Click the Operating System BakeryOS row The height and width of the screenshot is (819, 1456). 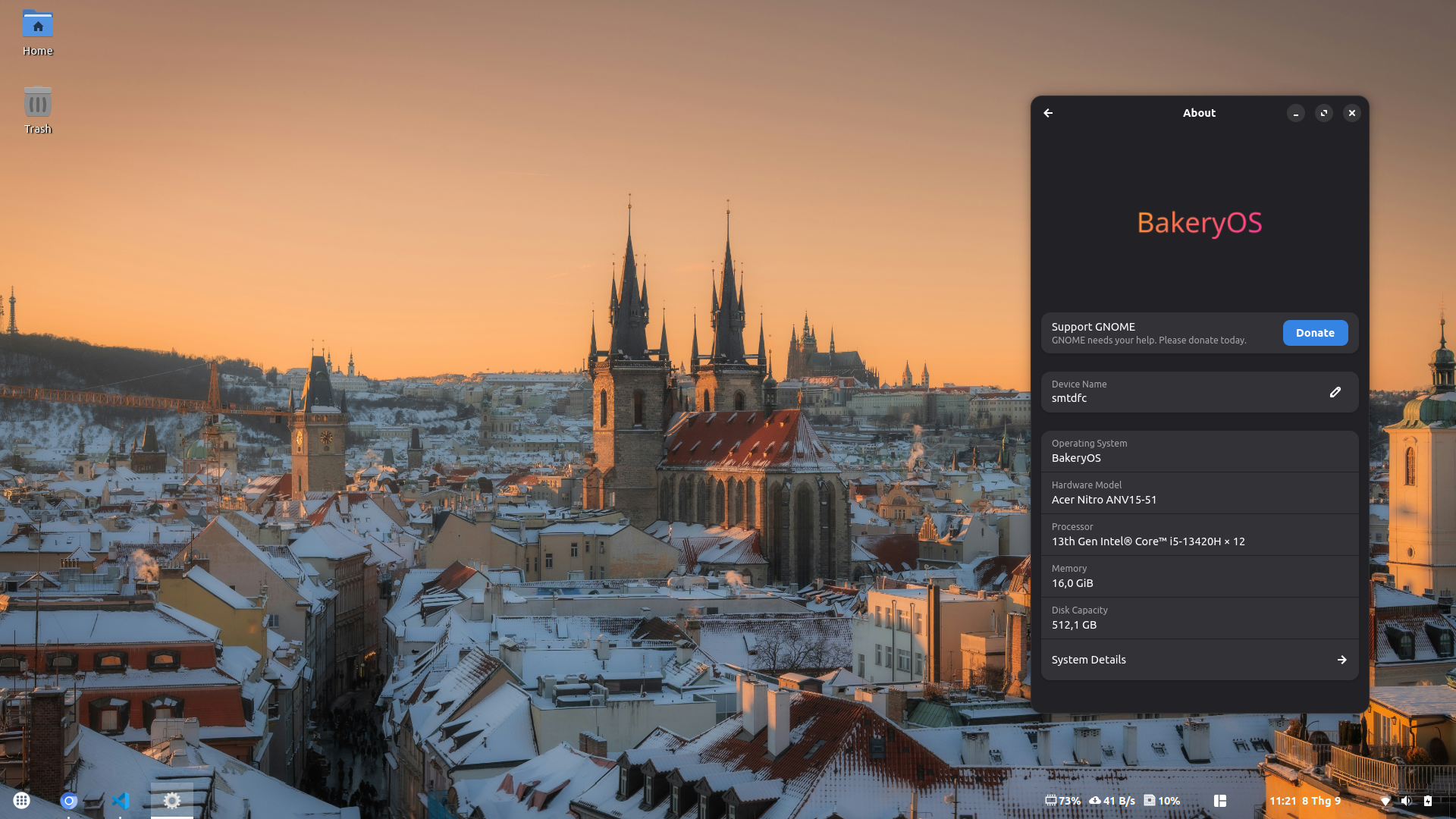tap(1199, 451)
